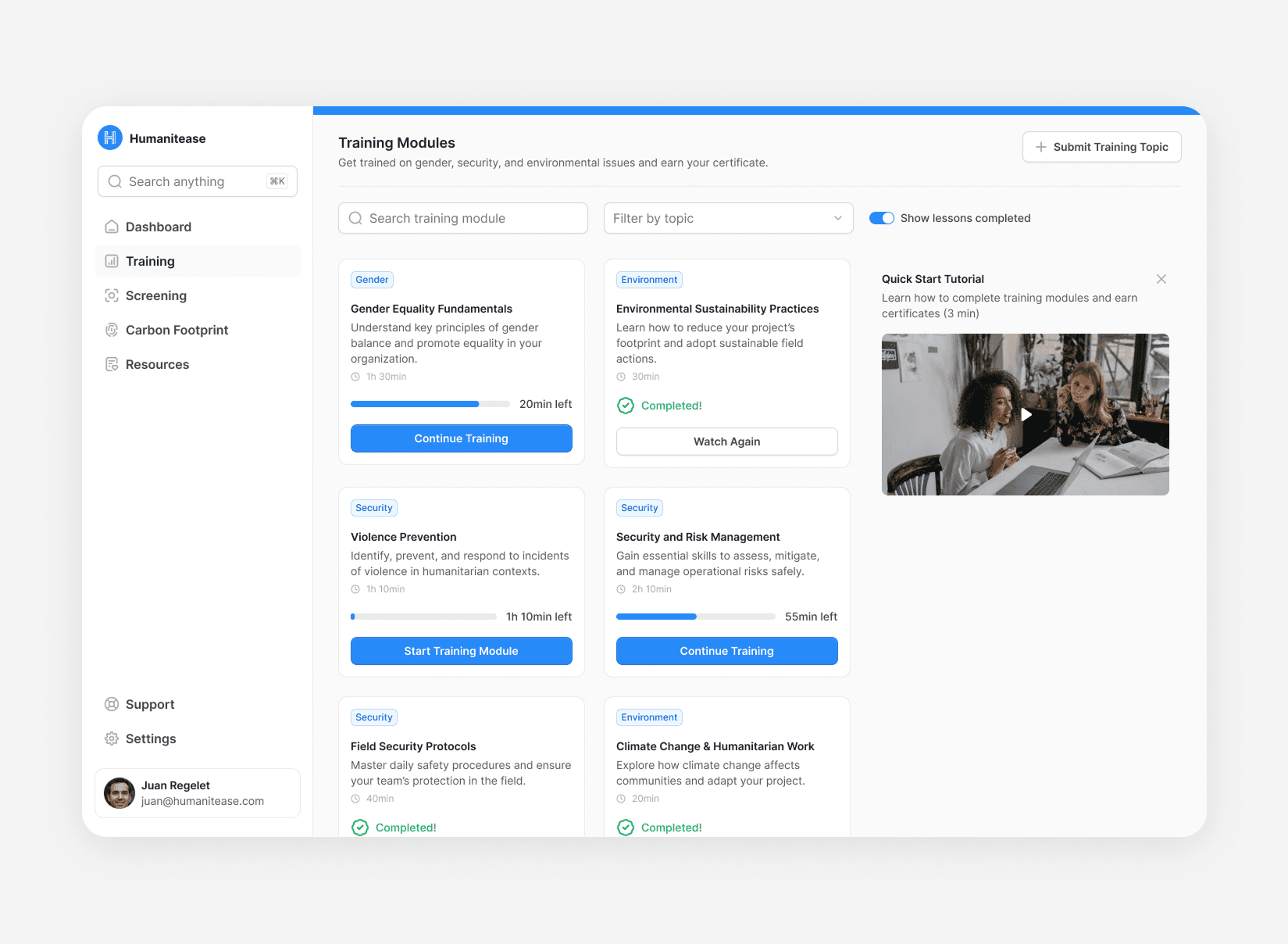This screenshot has width=1288, height=944.
Task: Focus the Search training module field
Action: click(463, 218)
